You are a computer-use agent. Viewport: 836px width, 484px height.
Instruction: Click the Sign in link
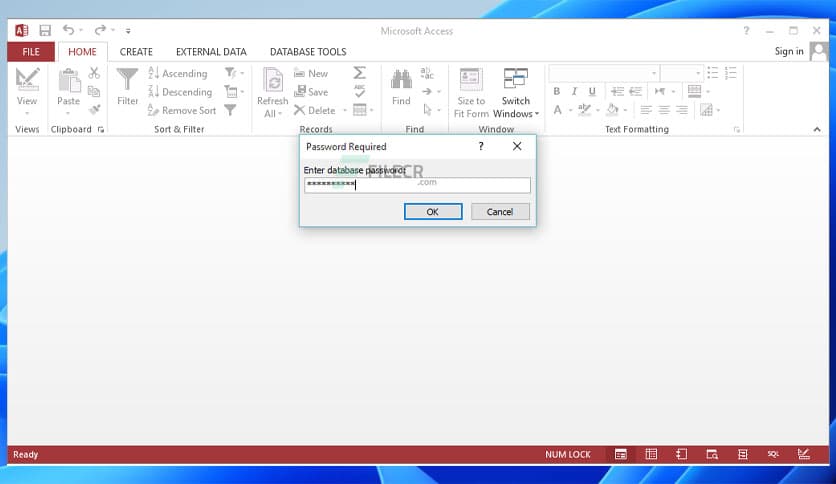click(x=789, y=51)
